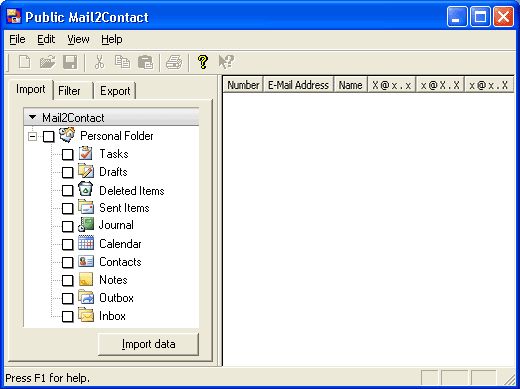
Task: Click the Paste clipboard icon
Action: [145, 62]
